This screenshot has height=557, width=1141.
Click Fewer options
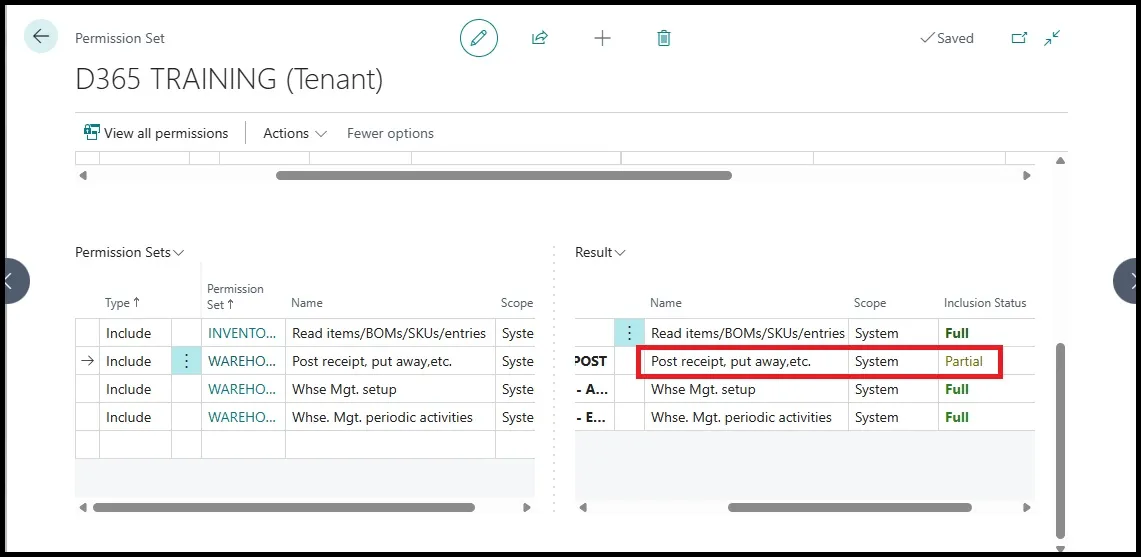click(x=390, y=133)
